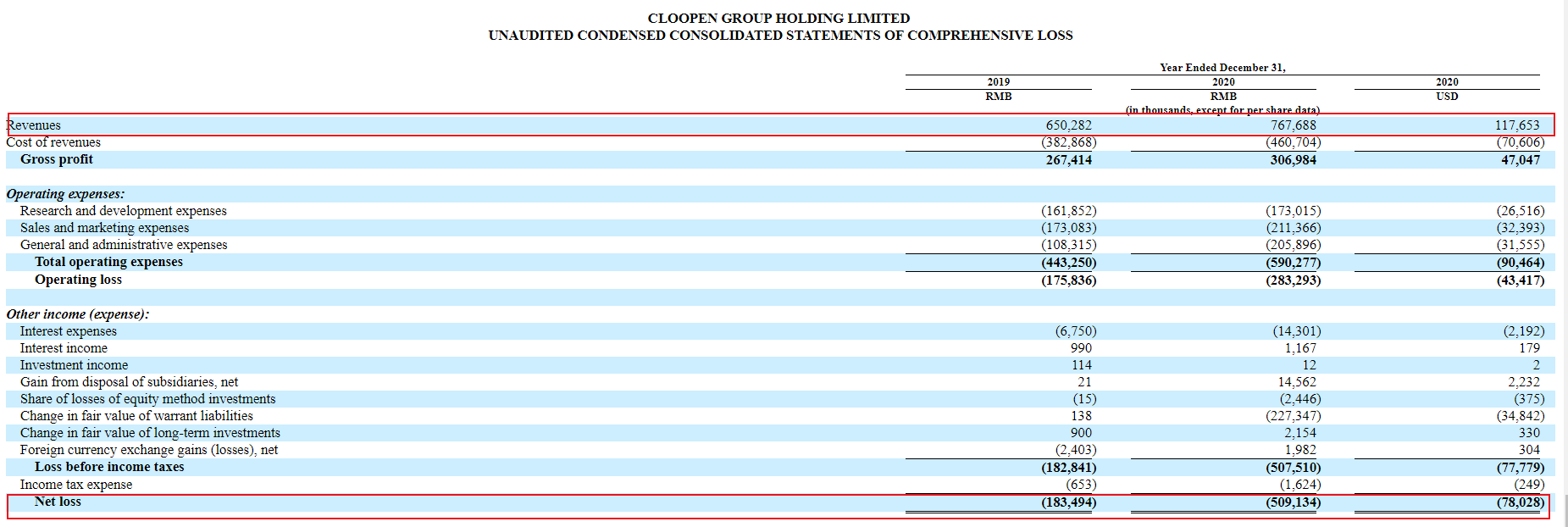This screenshot has height=527, width=1568.
Task: Select 'Loss before income taxes' label
Action: (x=109, y=467)
